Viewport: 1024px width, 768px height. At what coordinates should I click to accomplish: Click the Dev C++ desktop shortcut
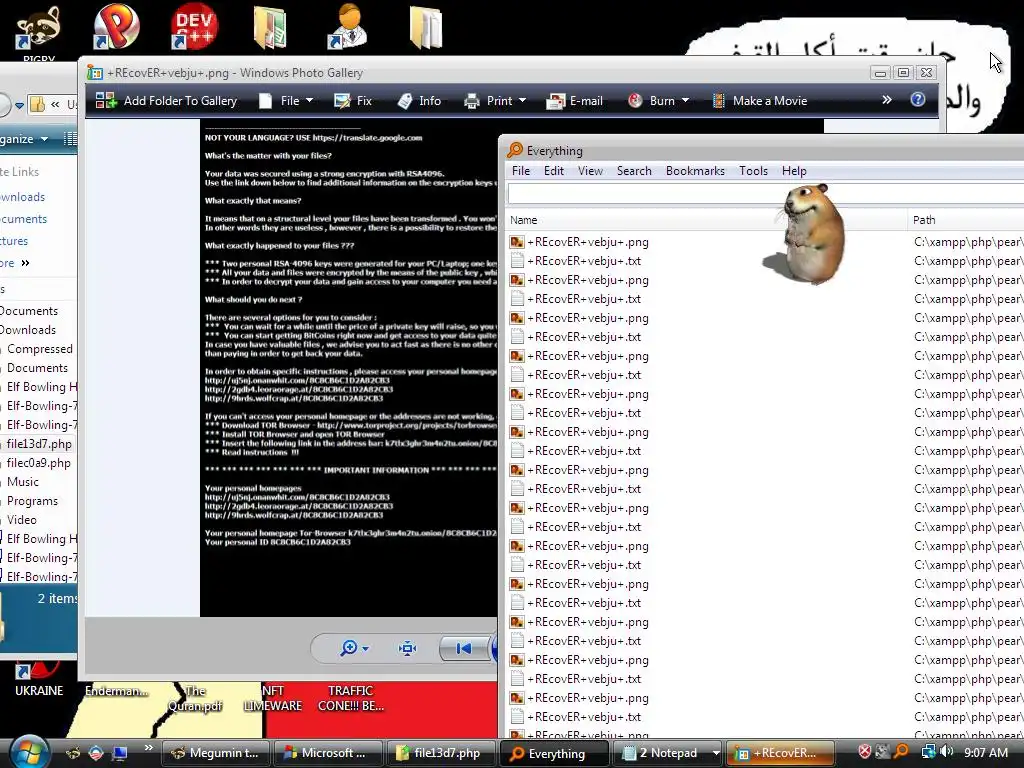tap(194, 27)
